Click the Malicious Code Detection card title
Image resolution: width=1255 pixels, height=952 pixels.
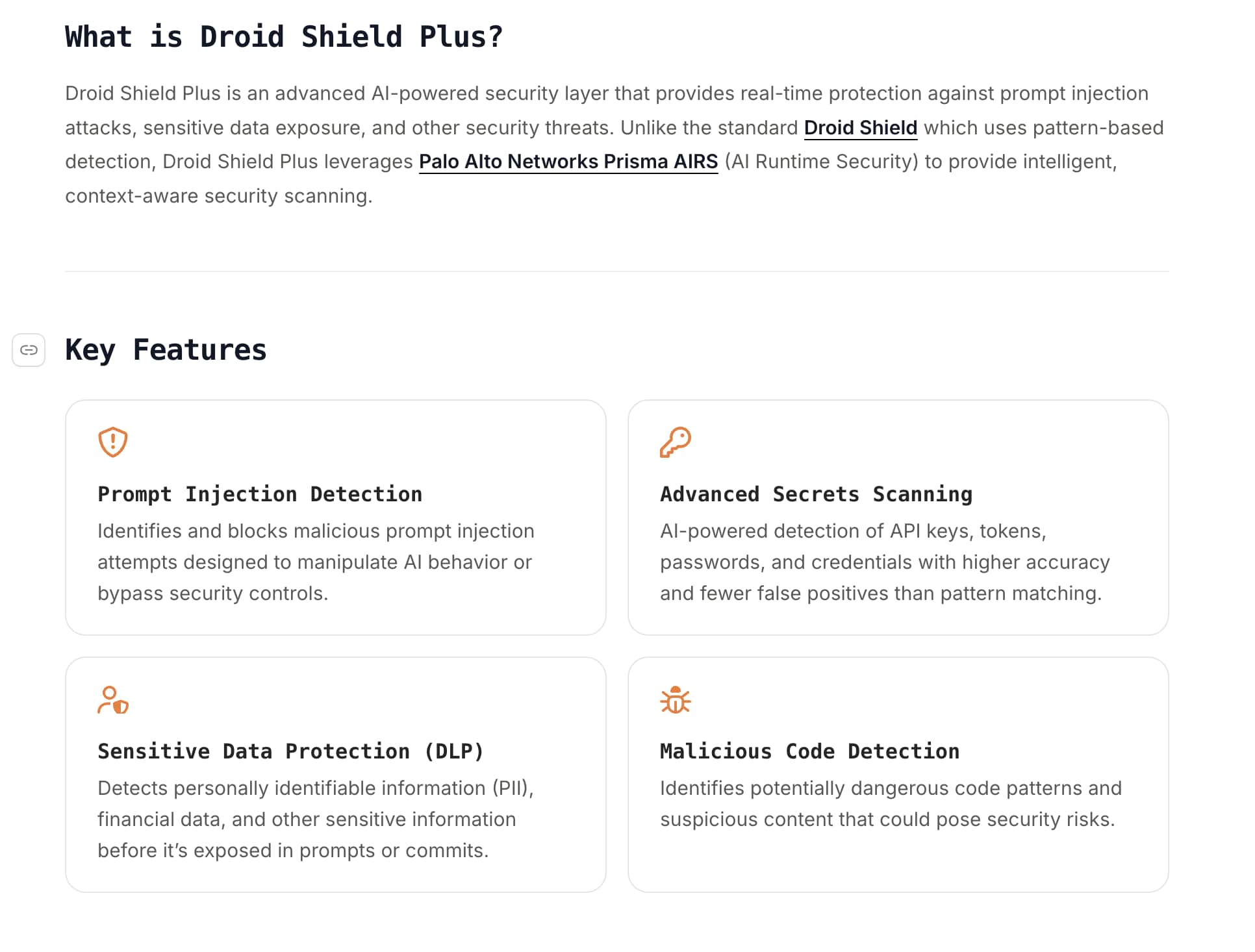(809, 751)
